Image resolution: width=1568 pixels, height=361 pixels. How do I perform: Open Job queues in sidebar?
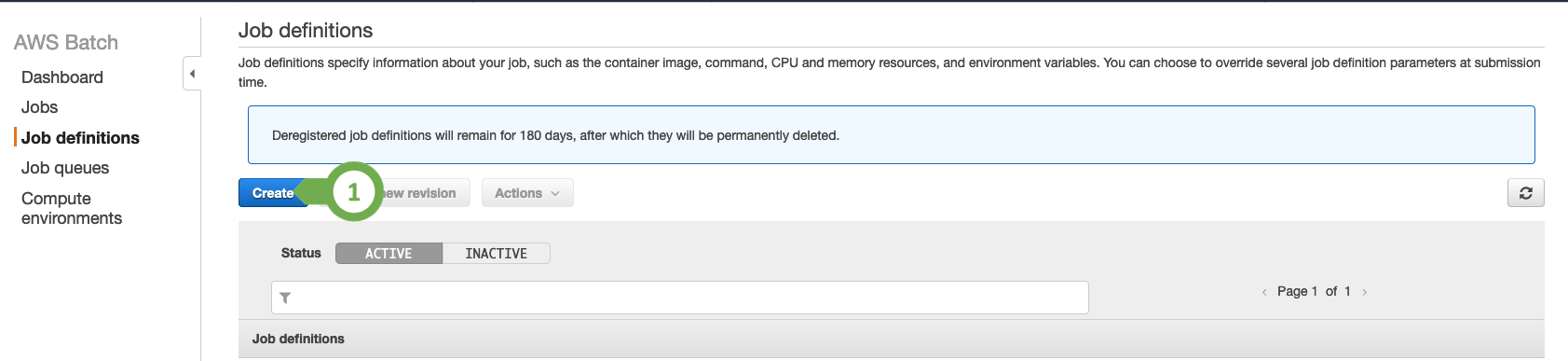click(x=65, y=168)
